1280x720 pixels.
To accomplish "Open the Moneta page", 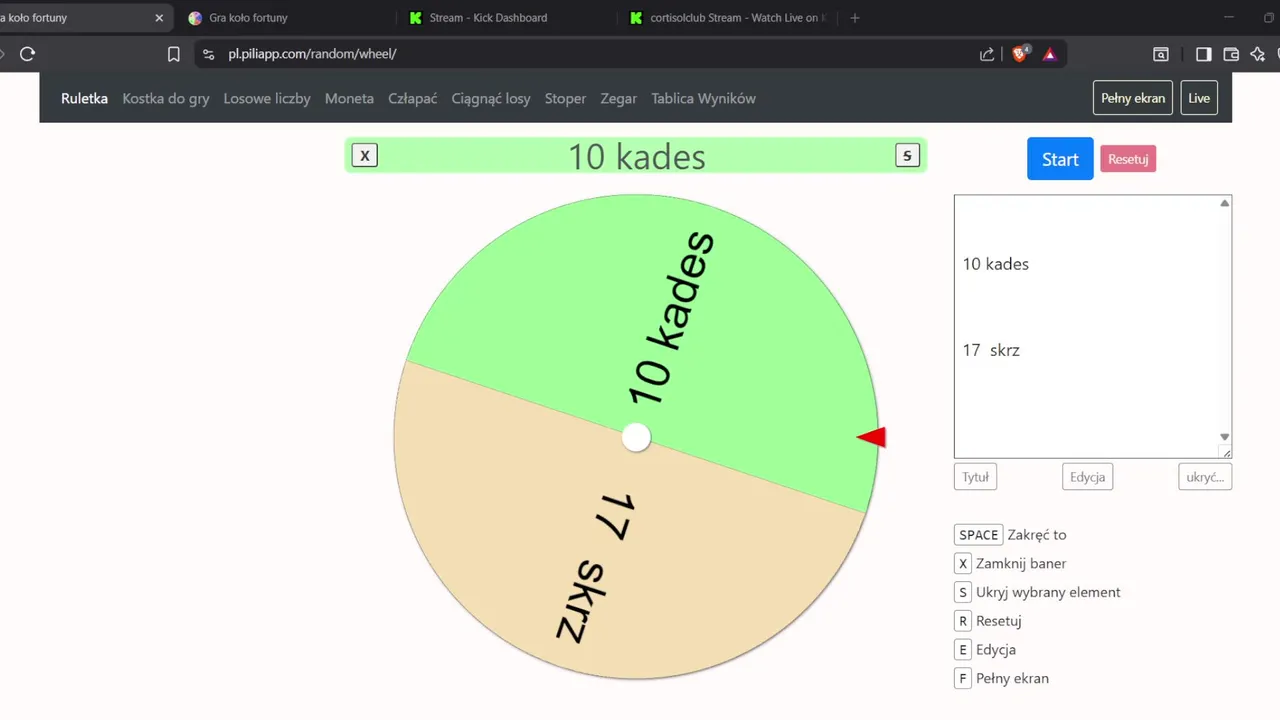I will tap(349, 98).
